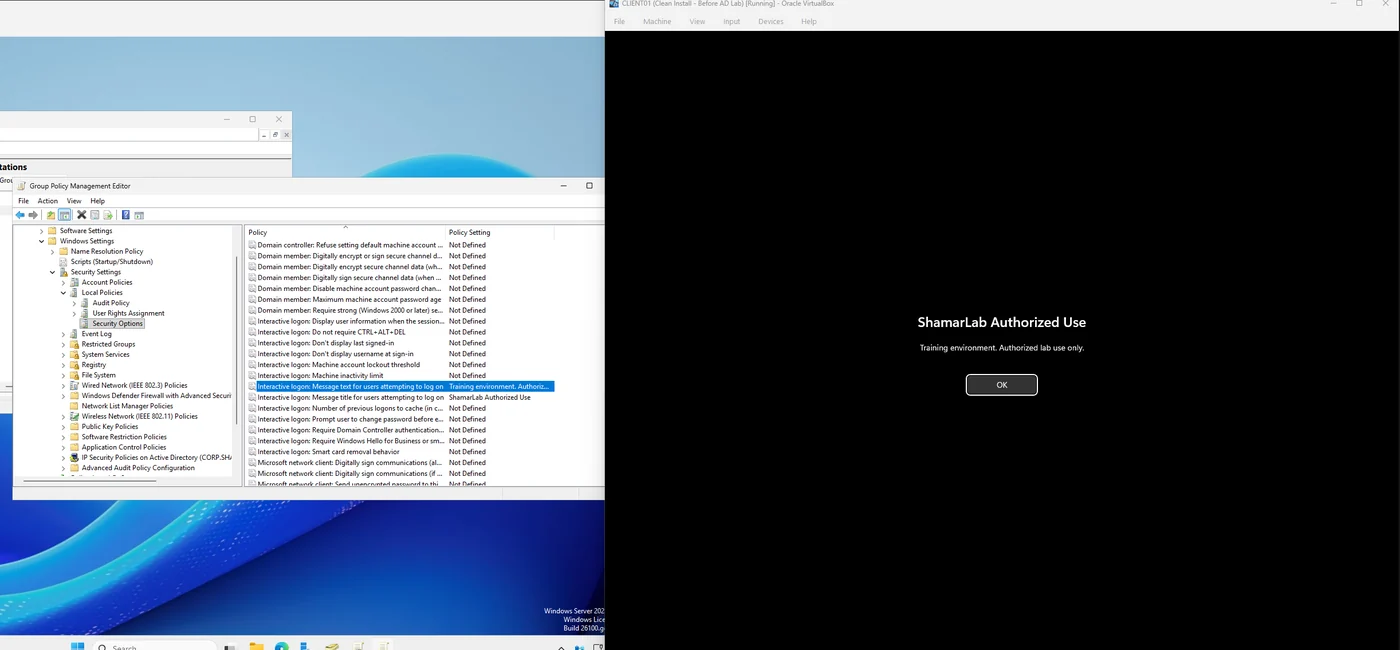Expand the Account Policies node
Viewport: 1400px width, 650px height.
pos(63,282)
